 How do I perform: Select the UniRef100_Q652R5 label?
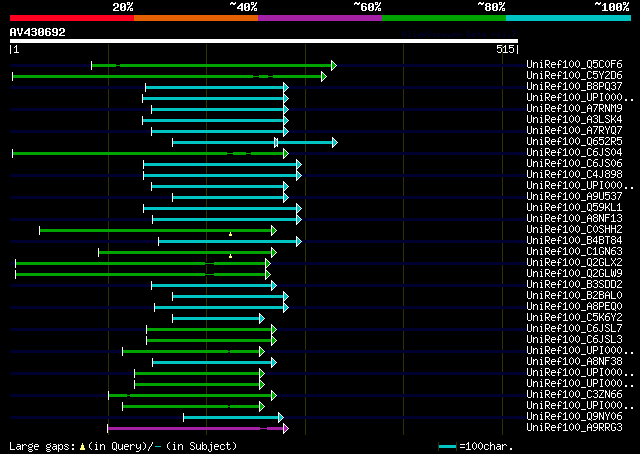click(574, 141)
